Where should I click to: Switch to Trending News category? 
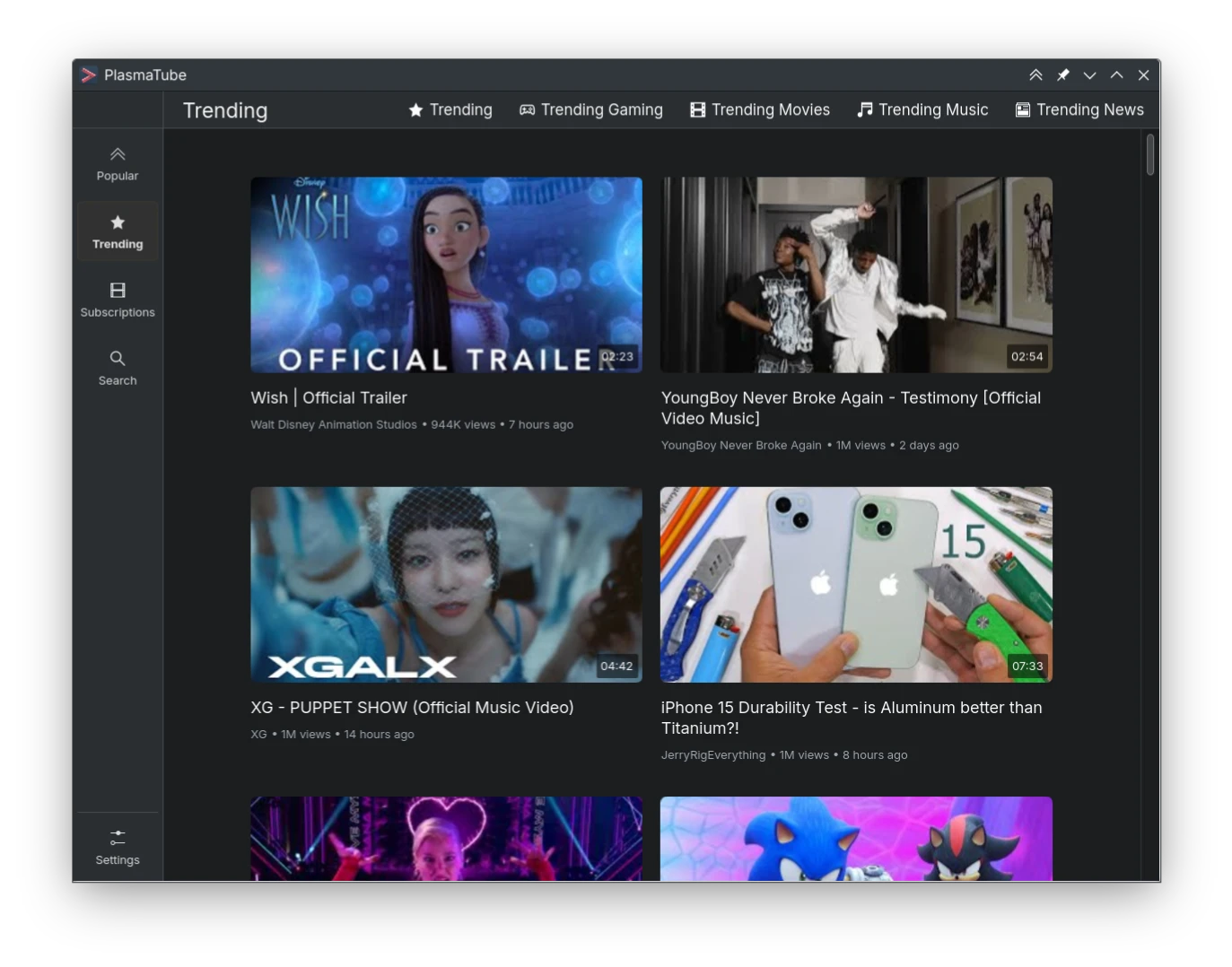1079,109
